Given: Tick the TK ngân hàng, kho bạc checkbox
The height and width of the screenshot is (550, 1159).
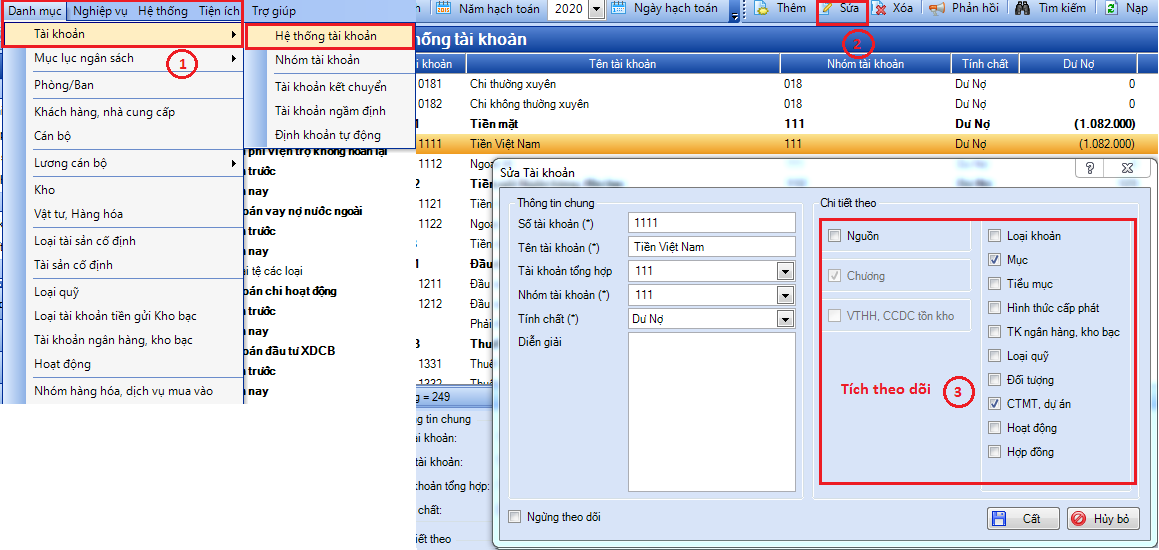Looking at the screenshot, I should tap(994, 332).
